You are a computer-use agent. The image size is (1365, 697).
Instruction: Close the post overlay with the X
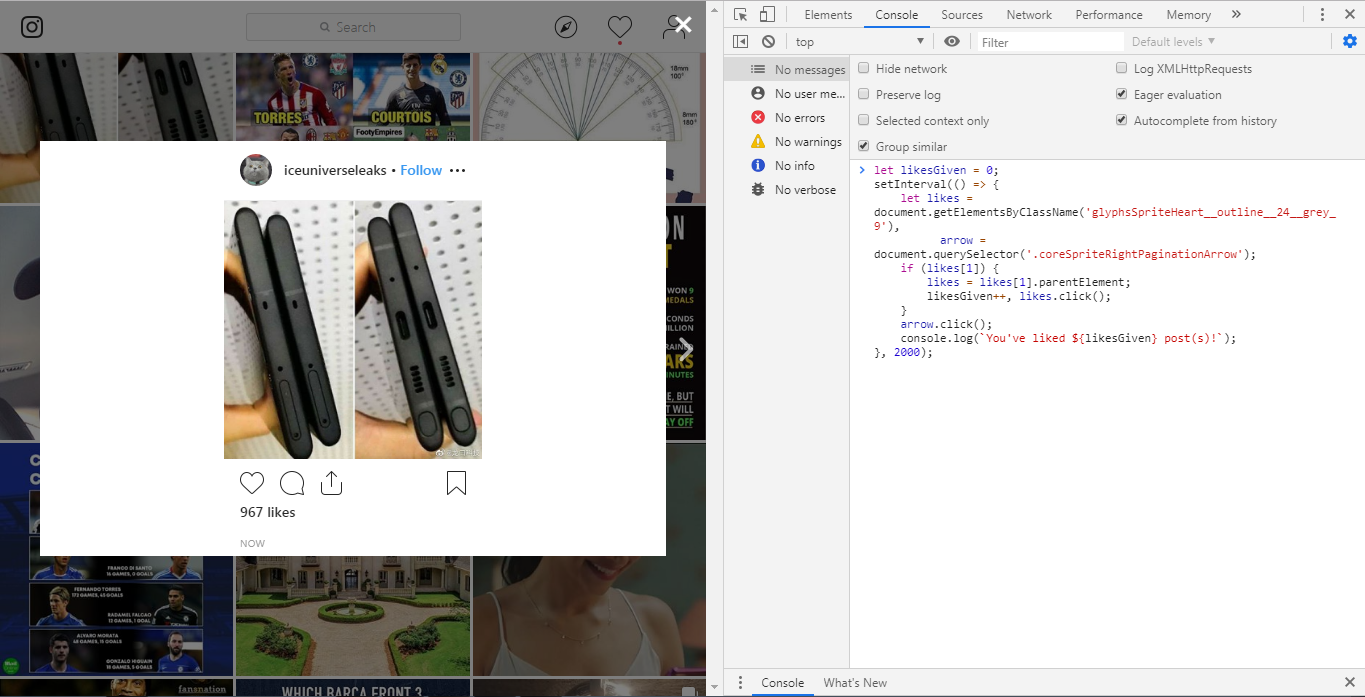683,25
